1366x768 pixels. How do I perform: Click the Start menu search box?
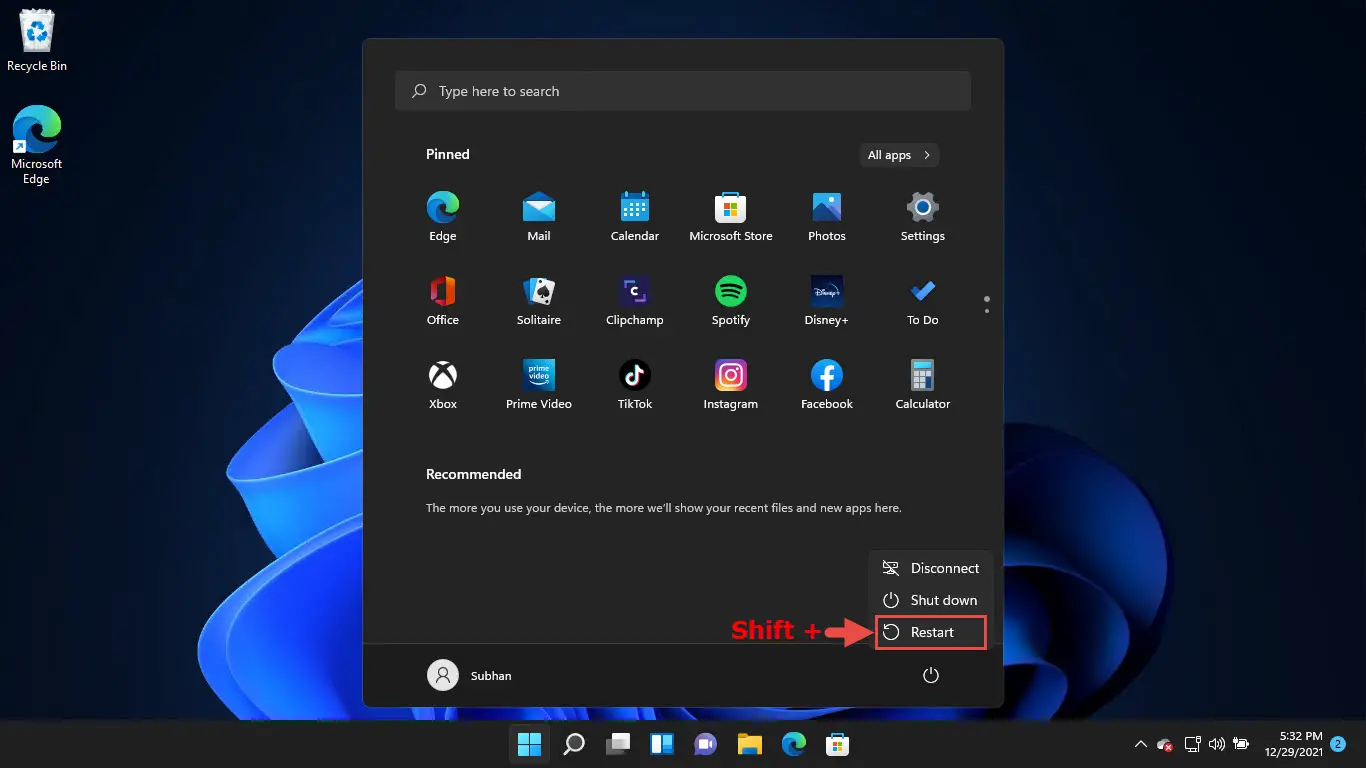[683, 91]
